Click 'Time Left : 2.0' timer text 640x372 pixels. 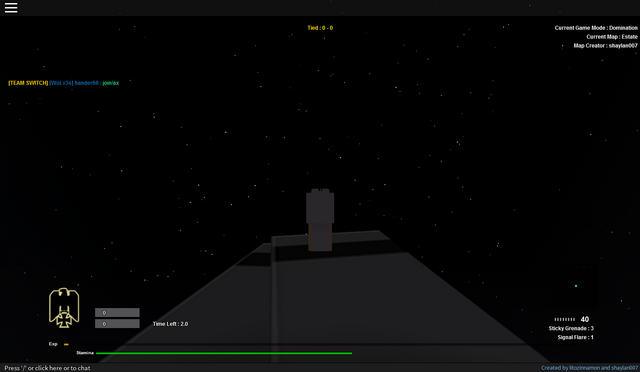(x=171, y=324)
